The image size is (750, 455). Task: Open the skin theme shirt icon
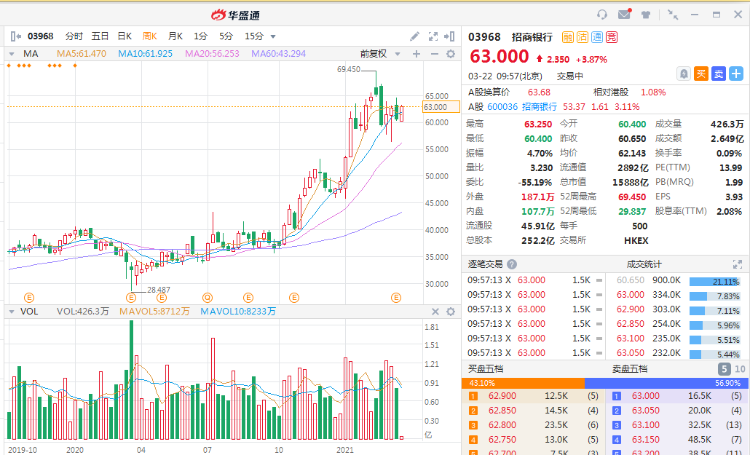tap(647, 14)
